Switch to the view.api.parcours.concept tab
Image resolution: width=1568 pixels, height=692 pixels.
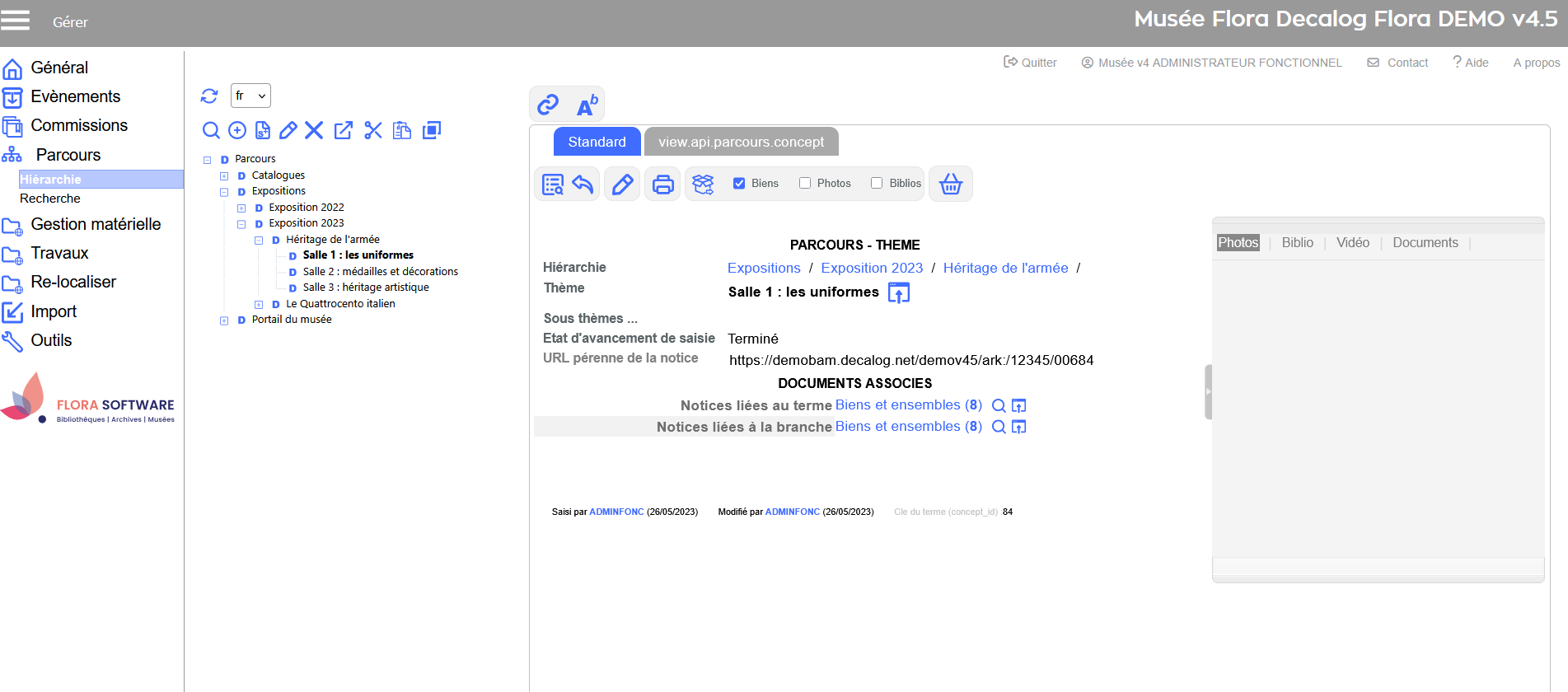741,142
